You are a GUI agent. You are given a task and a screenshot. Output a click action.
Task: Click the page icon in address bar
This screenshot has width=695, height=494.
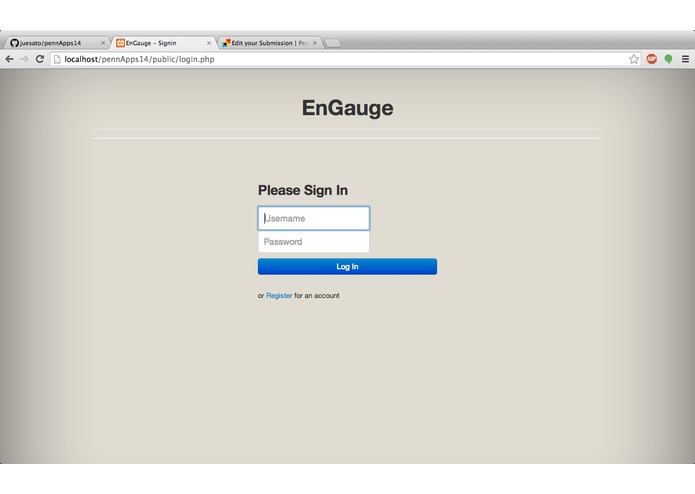coord(57,59)
